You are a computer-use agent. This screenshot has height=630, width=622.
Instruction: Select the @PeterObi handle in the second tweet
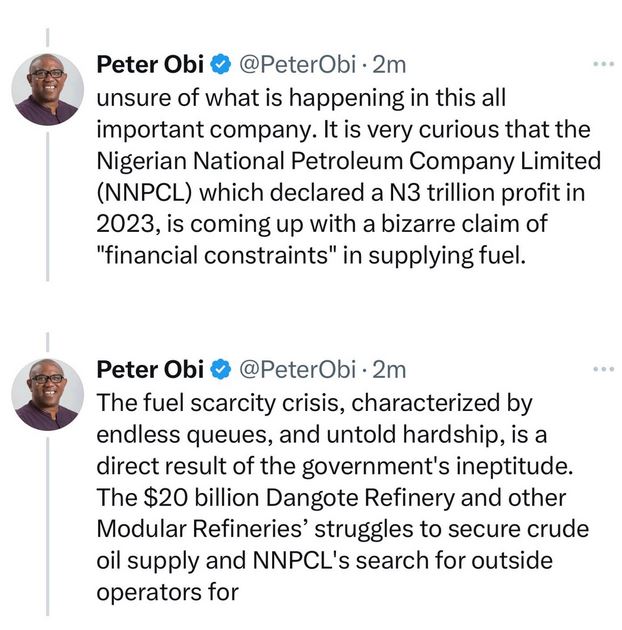tap(296, 370)
